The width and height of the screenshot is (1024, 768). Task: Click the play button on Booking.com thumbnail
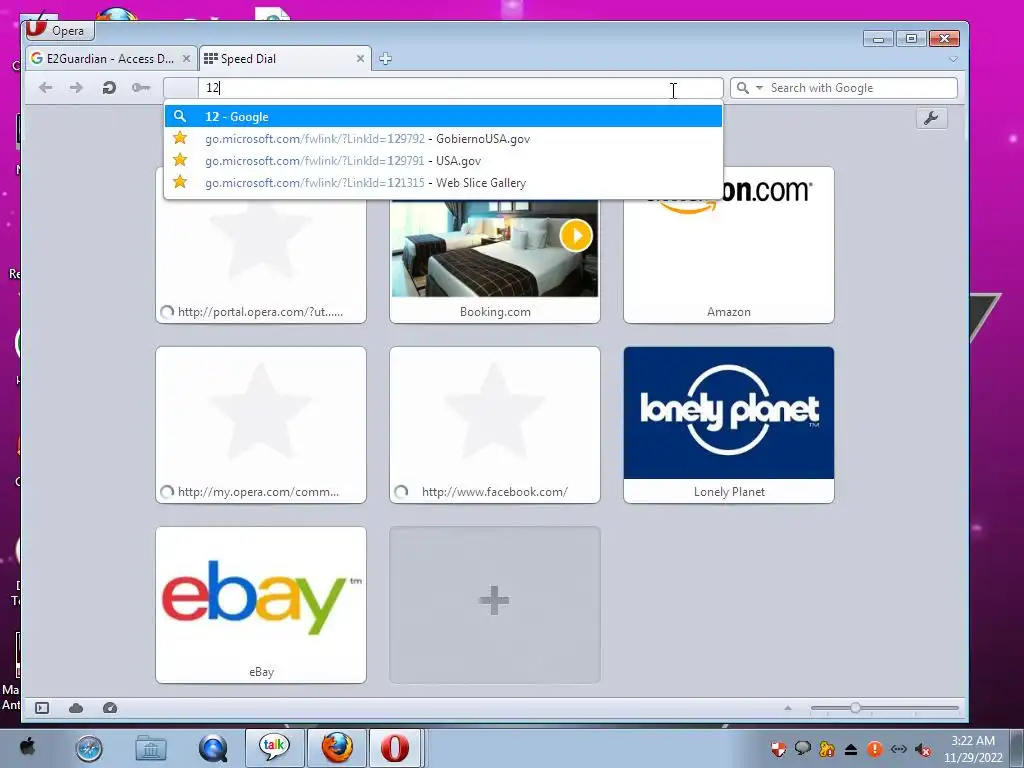pyautogui.click(x=576, y=236)
